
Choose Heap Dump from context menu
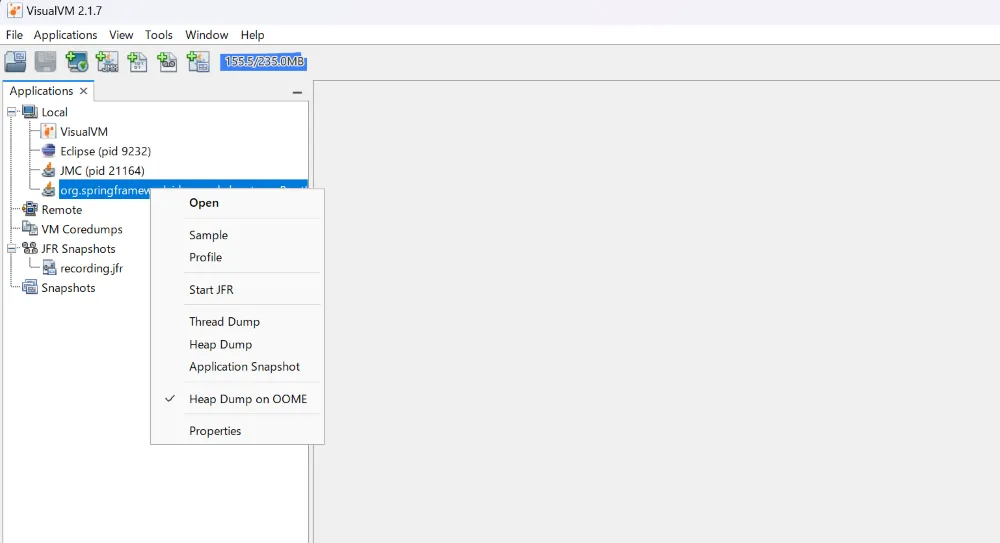237,345
